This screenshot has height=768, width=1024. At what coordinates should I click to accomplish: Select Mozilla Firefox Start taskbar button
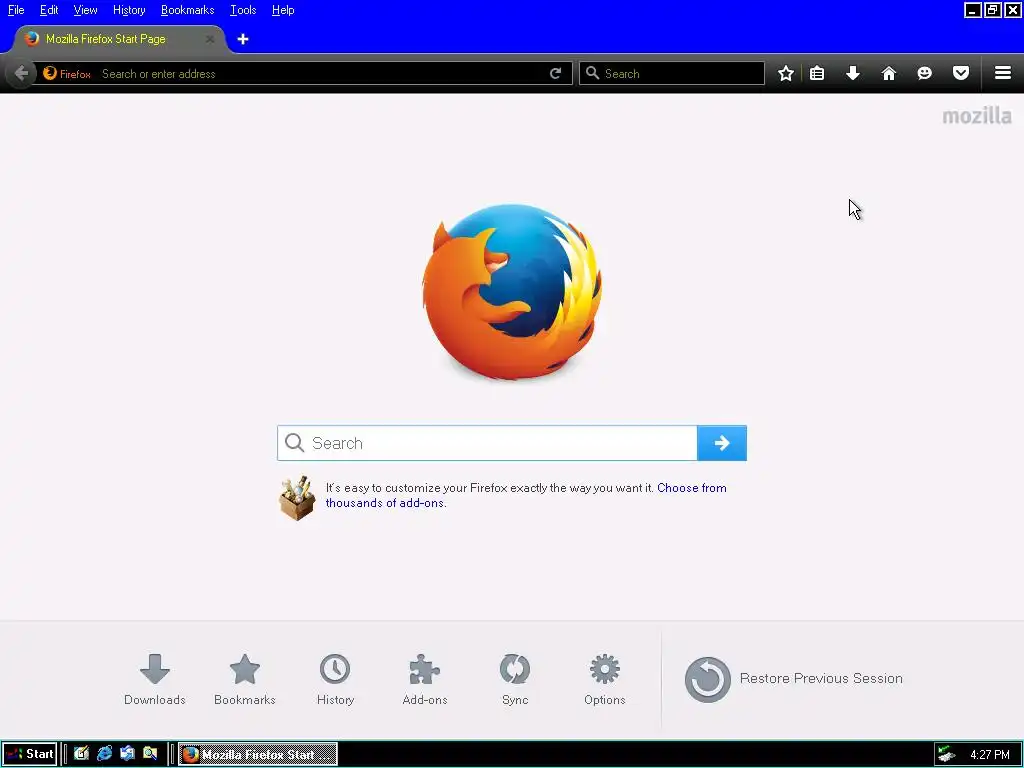click(x=258, y=754)
